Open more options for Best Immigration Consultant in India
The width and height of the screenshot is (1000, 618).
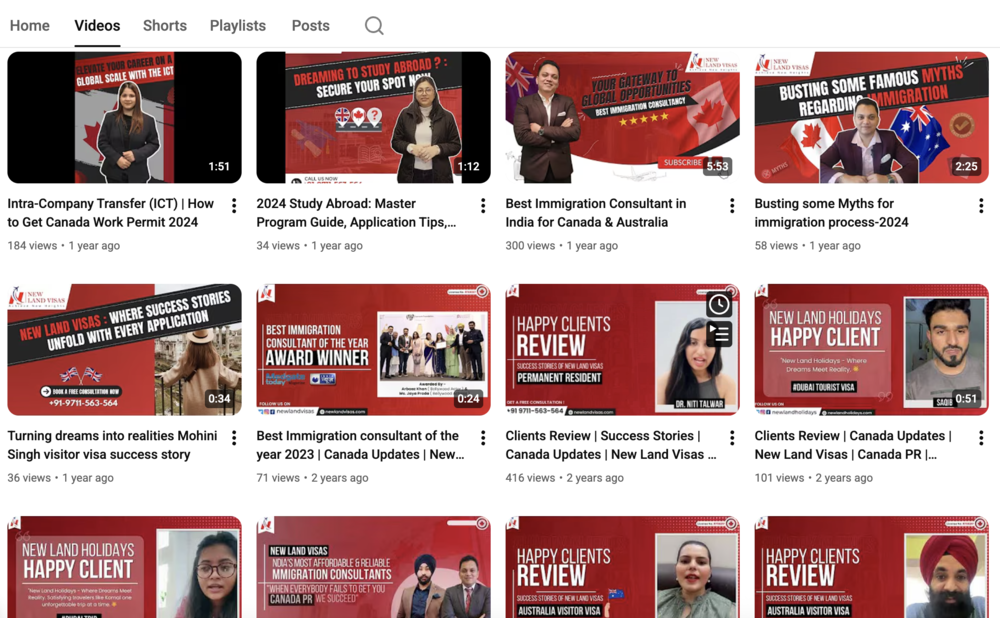(x=732, y=206)
